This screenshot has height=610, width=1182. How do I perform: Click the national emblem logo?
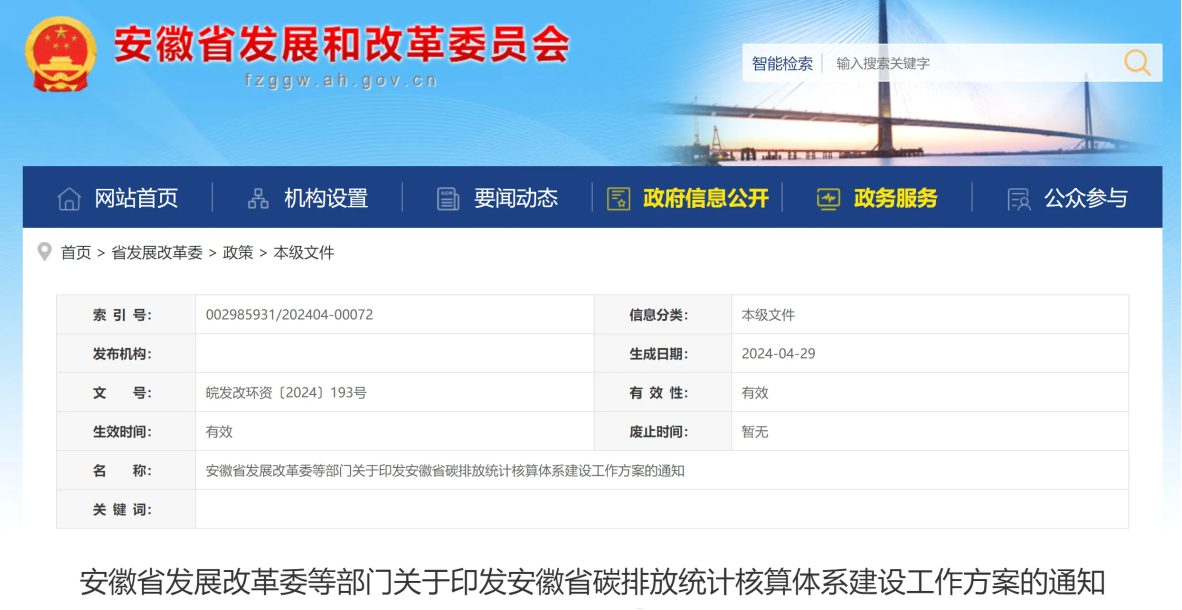click(x=60, y=54)
